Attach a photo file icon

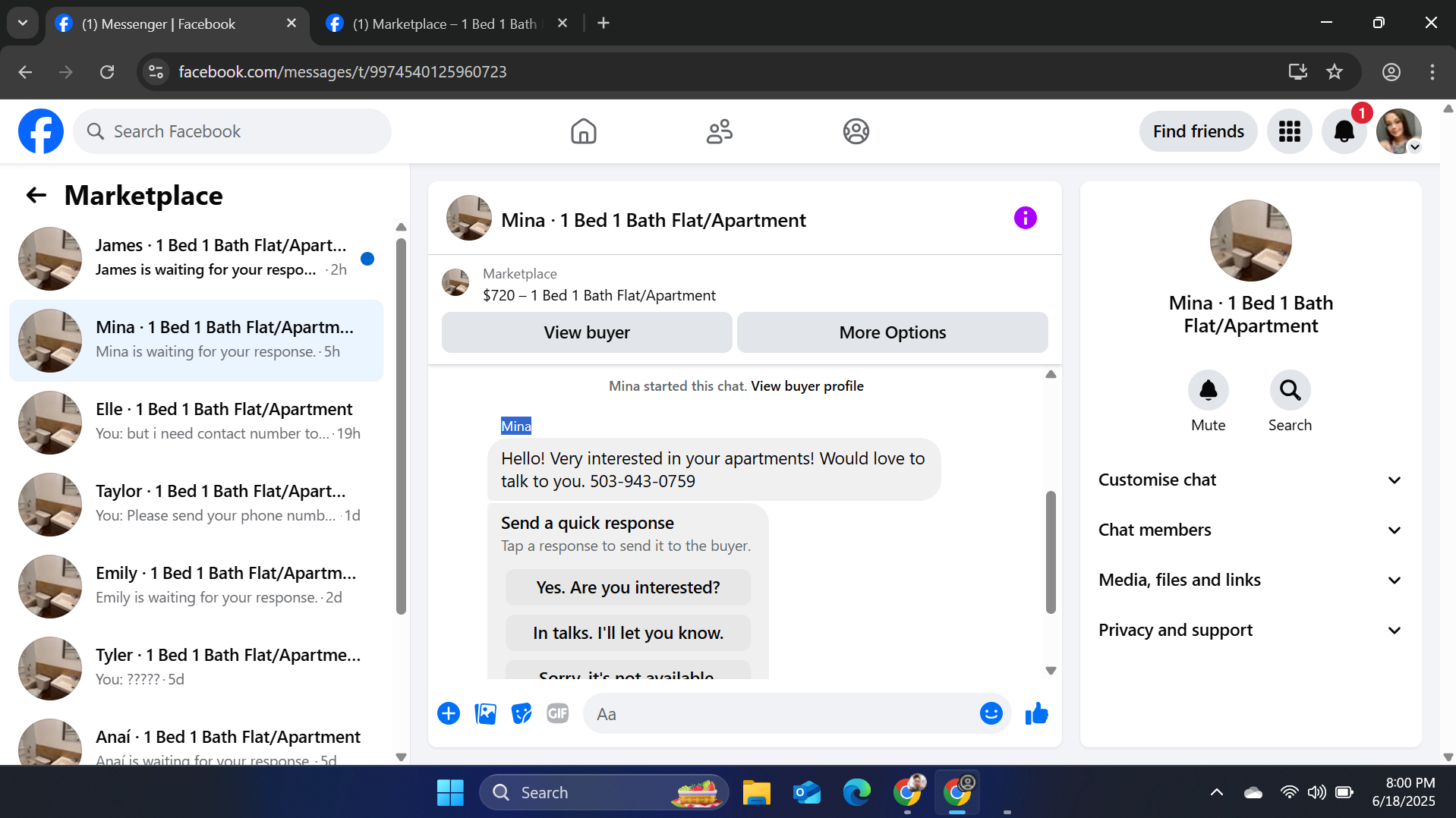point(485,713)
